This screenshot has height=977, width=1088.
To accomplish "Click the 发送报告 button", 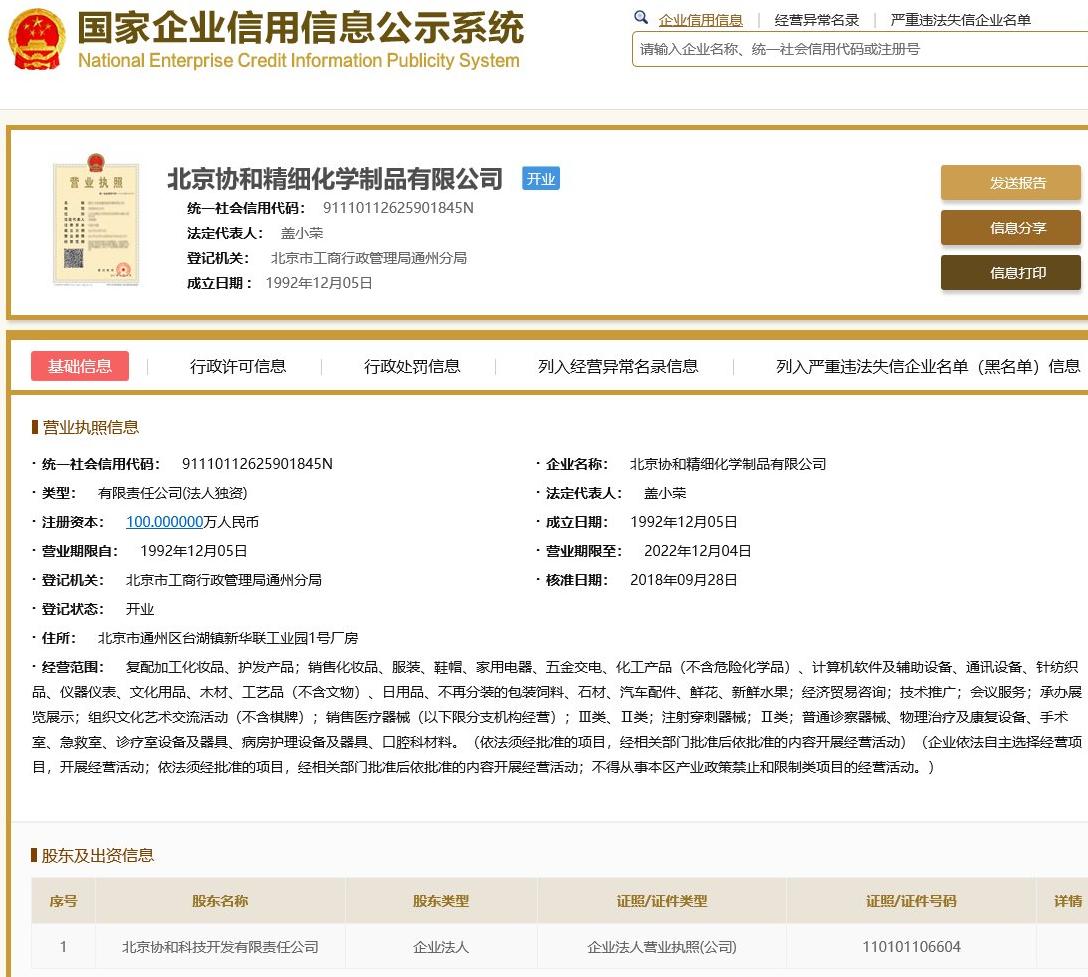I will coord(1010,182).
